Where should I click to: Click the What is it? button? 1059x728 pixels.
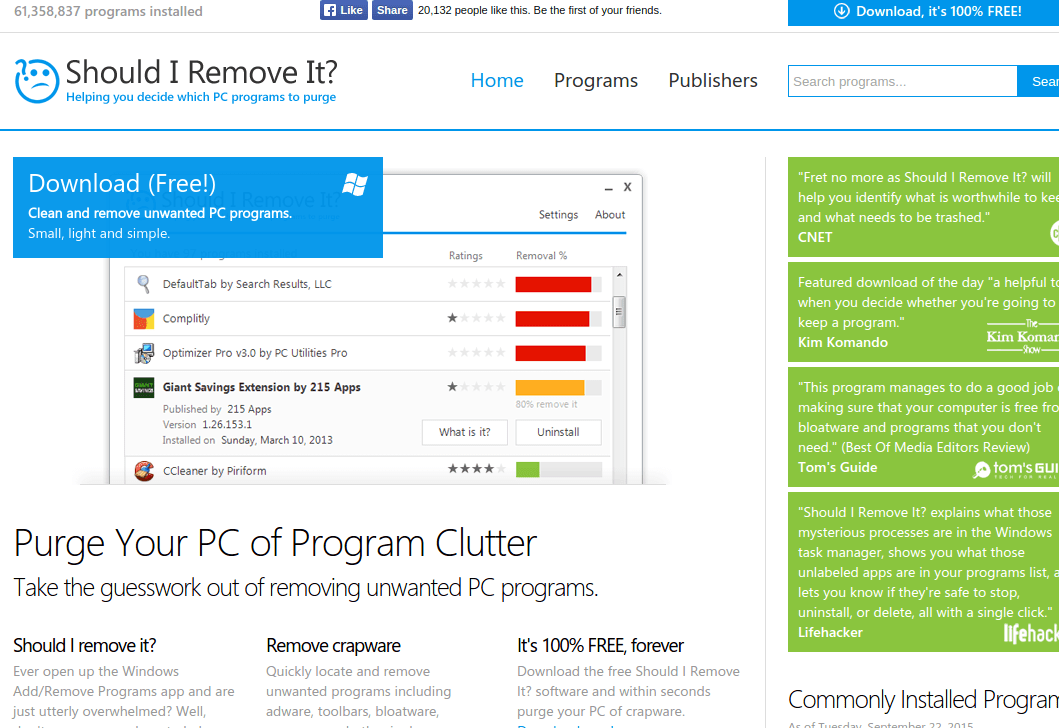465,432
